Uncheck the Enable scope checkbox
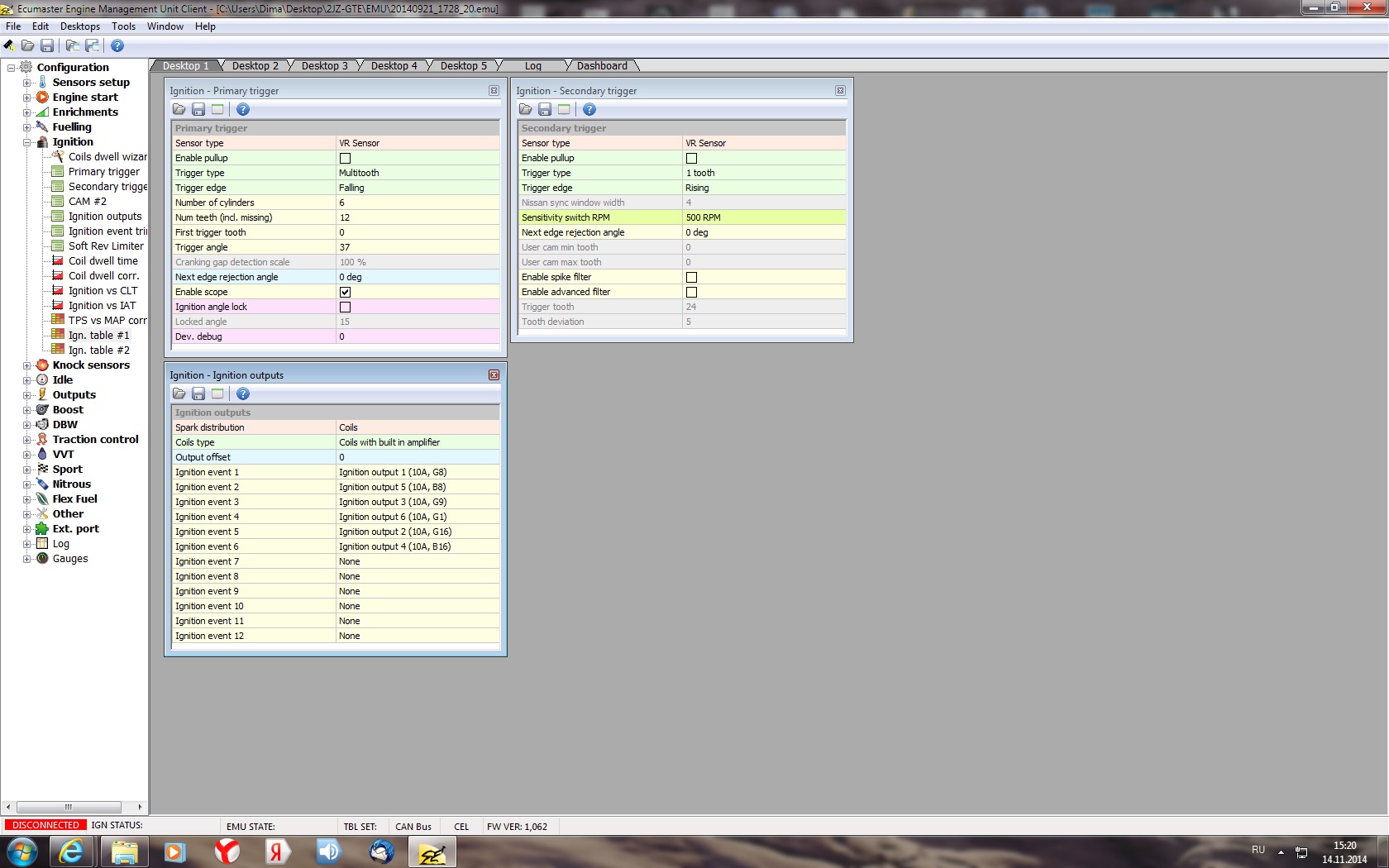 (x=345, y=292)
